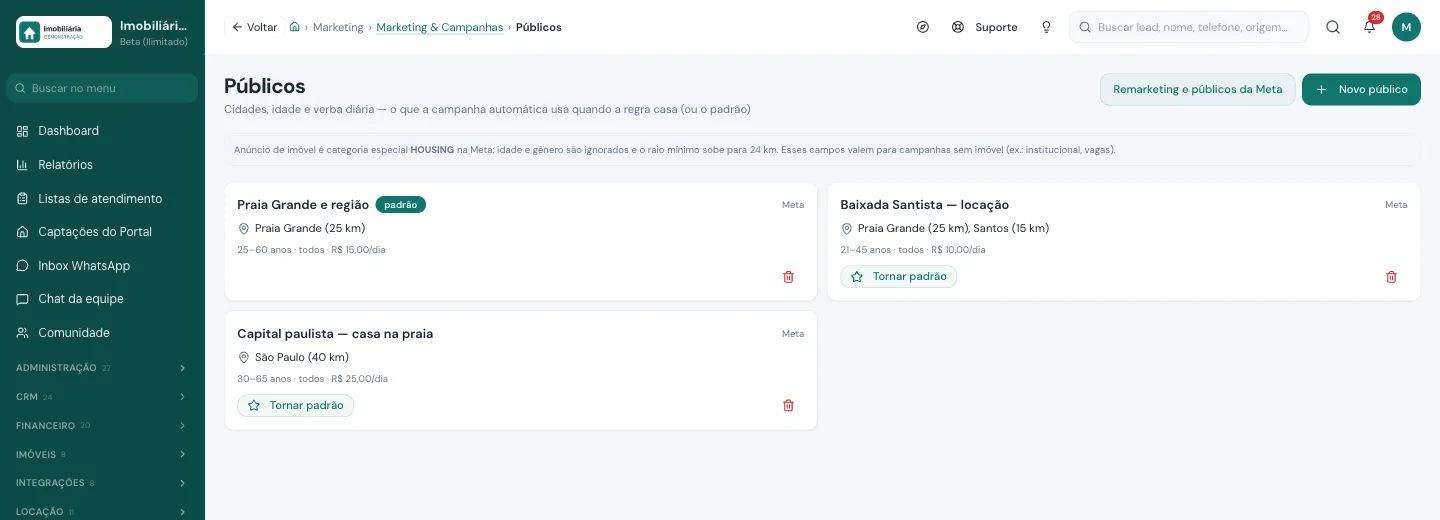Screen dimensions: 1440x520
Task: Open notifications bell with 28 badge
Action: pos(1370,27)
